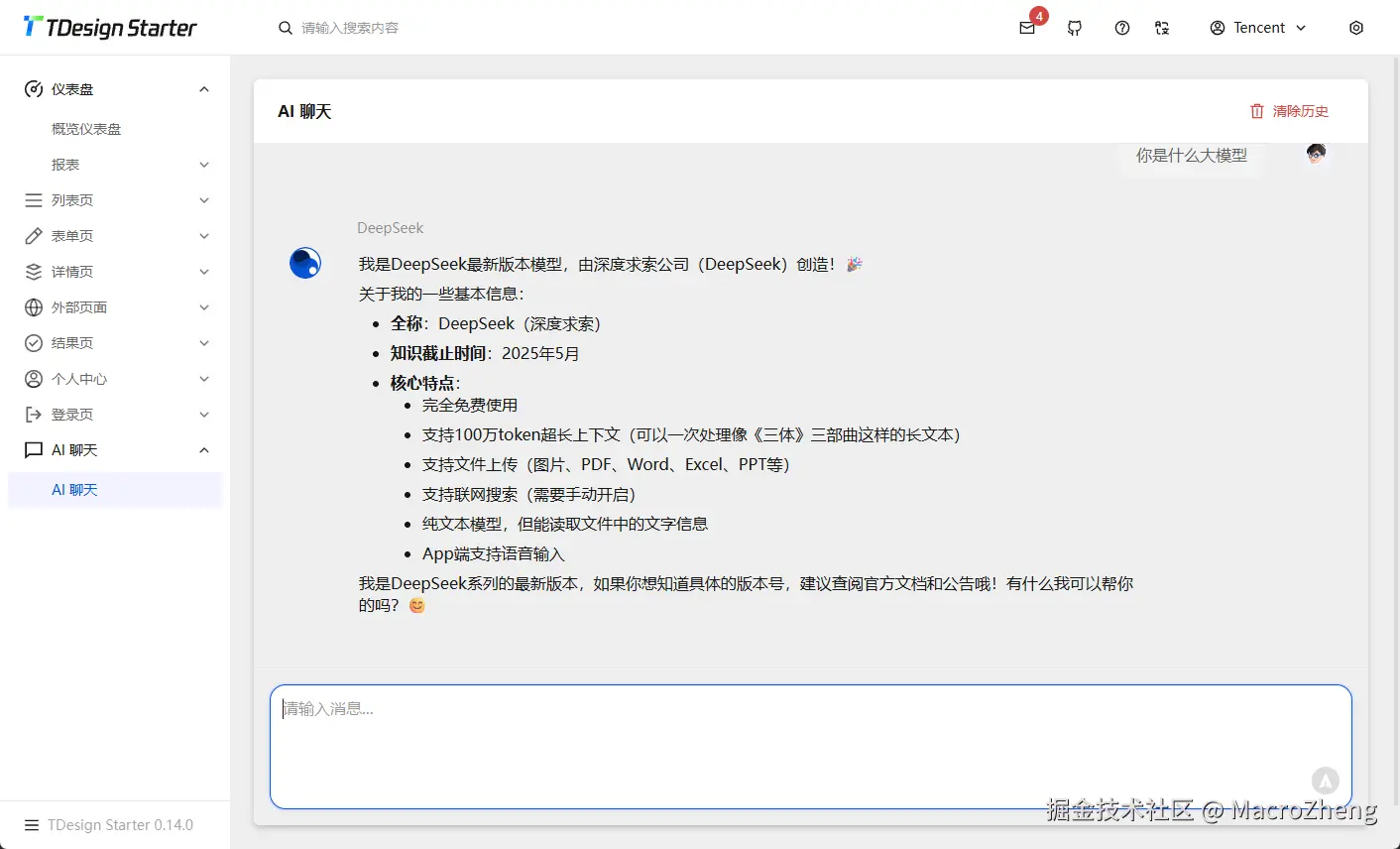Open the settings gear icon
The height and width of the screenshot is (849, 1400).
pyautogui.click(x=1356, y=28)
